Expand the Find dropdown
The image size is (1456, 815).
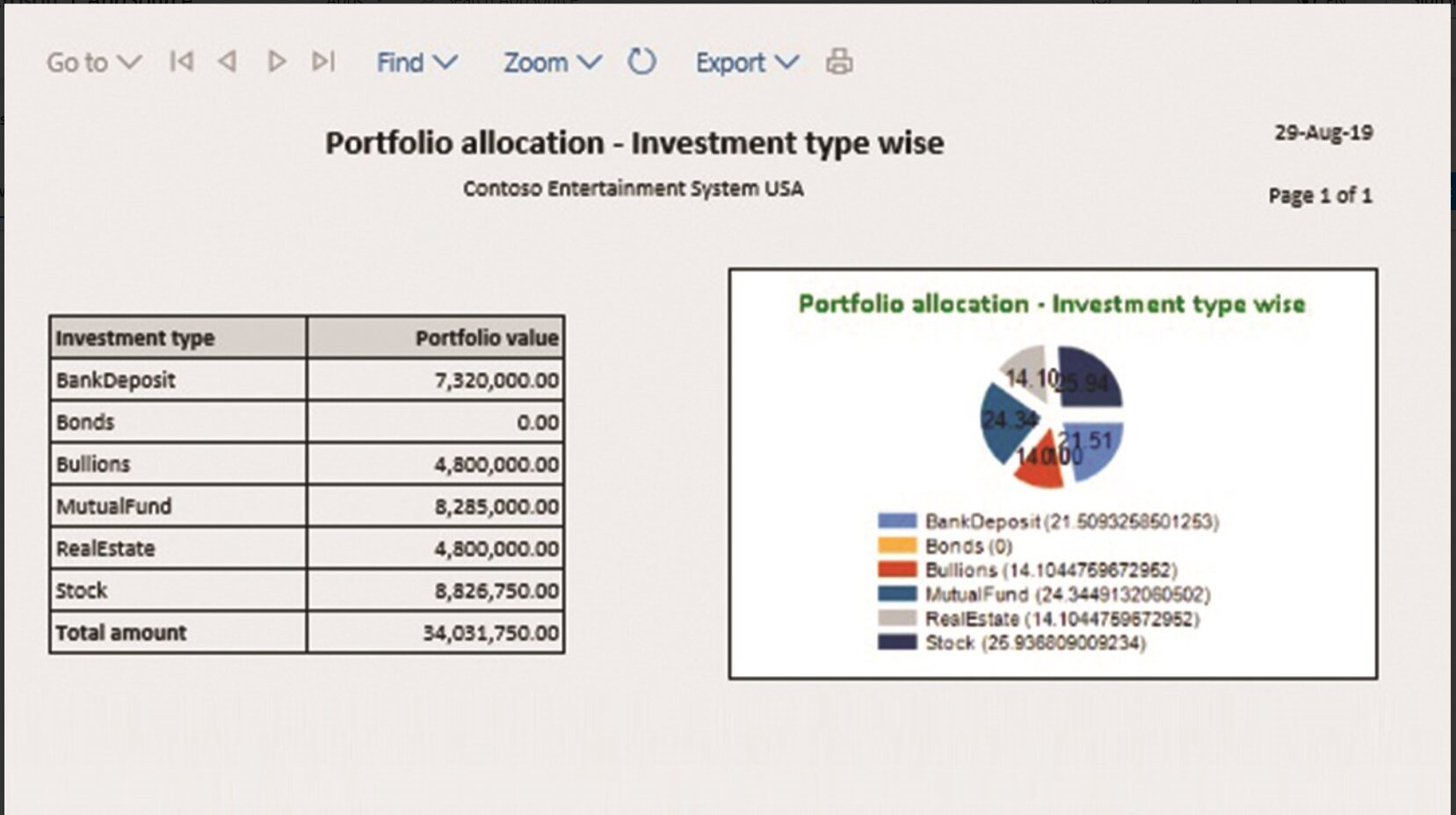[x=417, y=62]
